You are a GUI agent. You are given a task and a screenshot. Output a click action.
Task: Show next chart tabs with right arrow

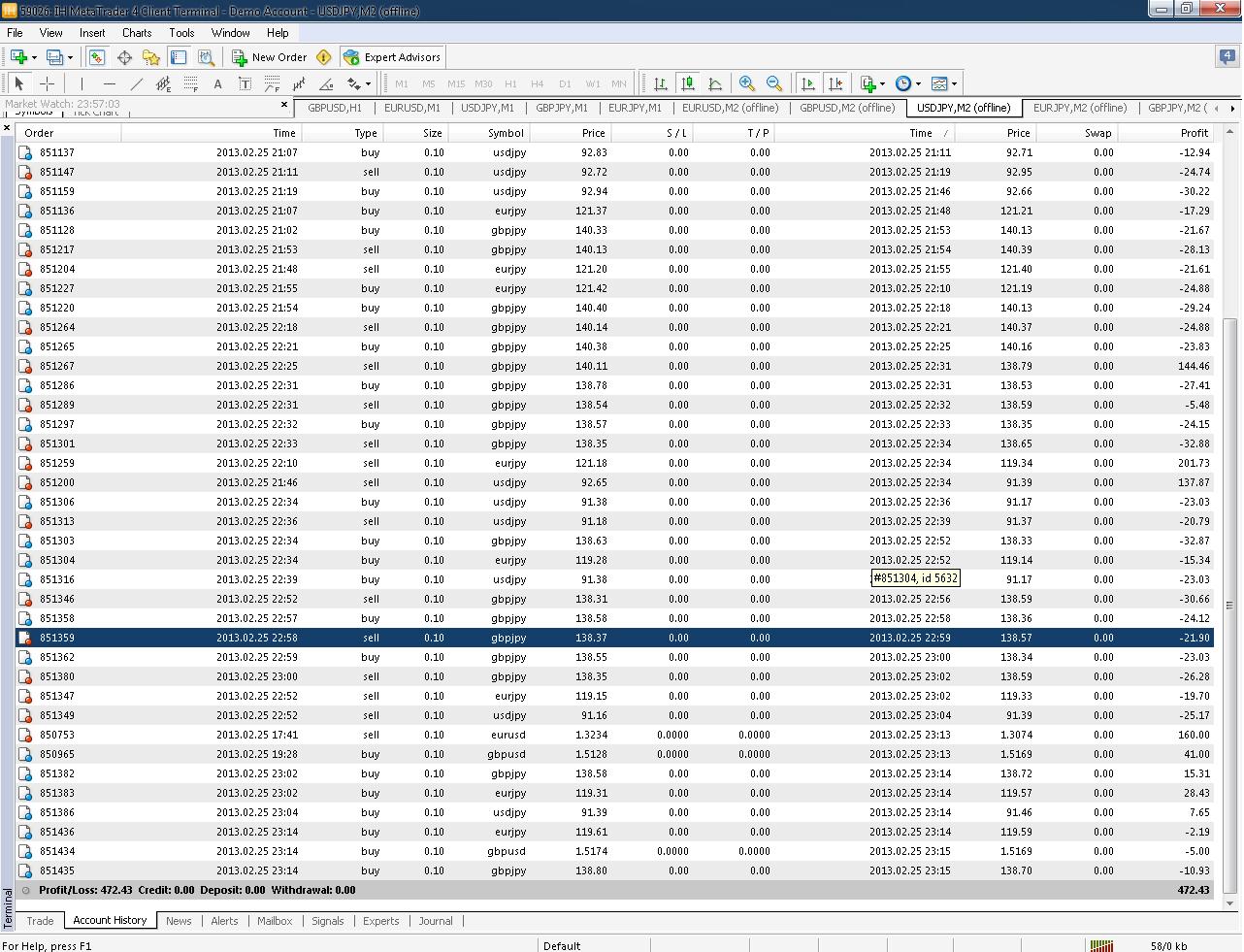point(1232,108)
